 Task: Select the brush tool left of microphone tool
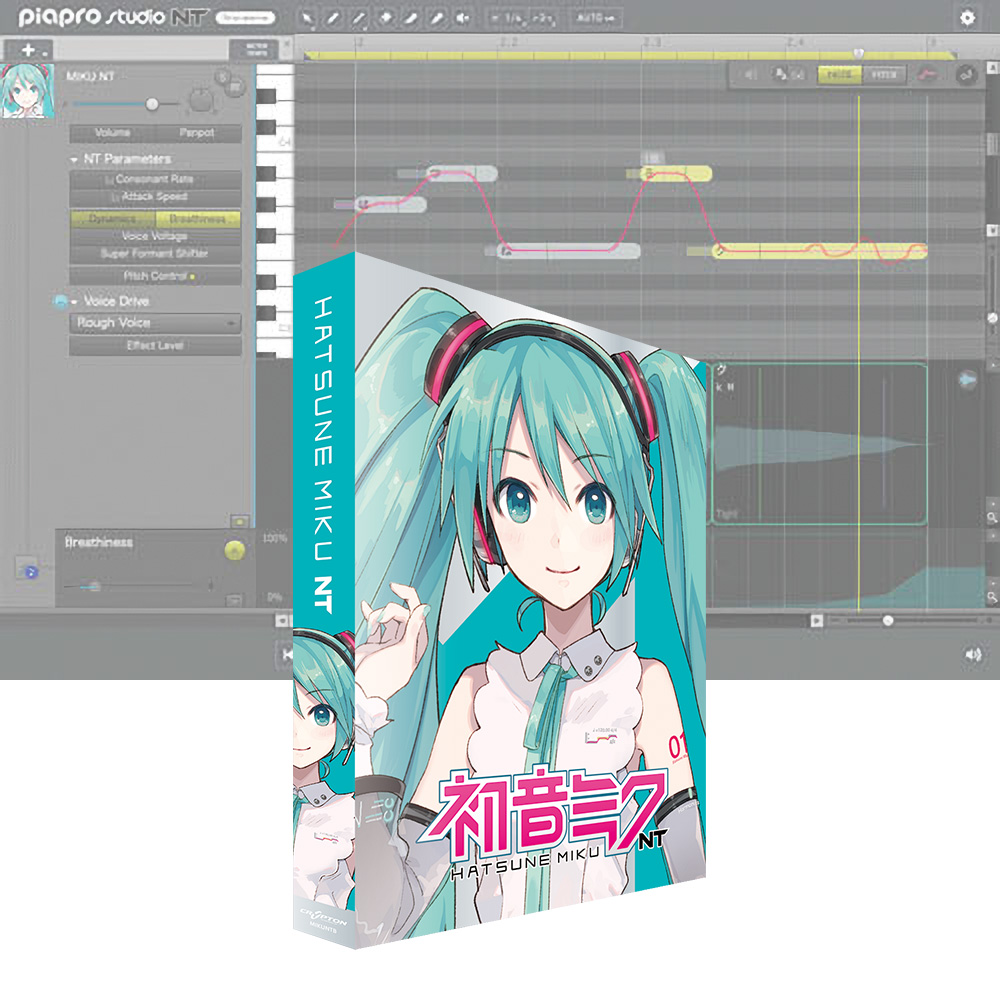pyautogui.click(x=411, y=18)
